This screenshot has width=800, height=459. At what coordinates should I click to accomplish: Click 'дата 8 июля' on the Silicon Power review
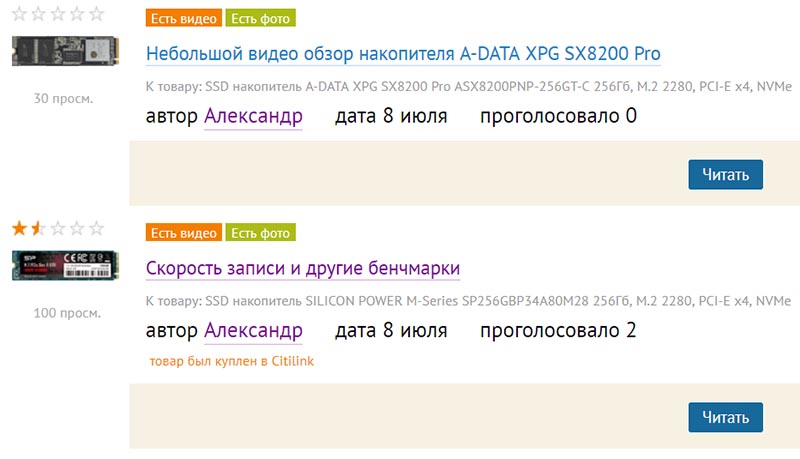pyautogui.click(x=391, y=330)
